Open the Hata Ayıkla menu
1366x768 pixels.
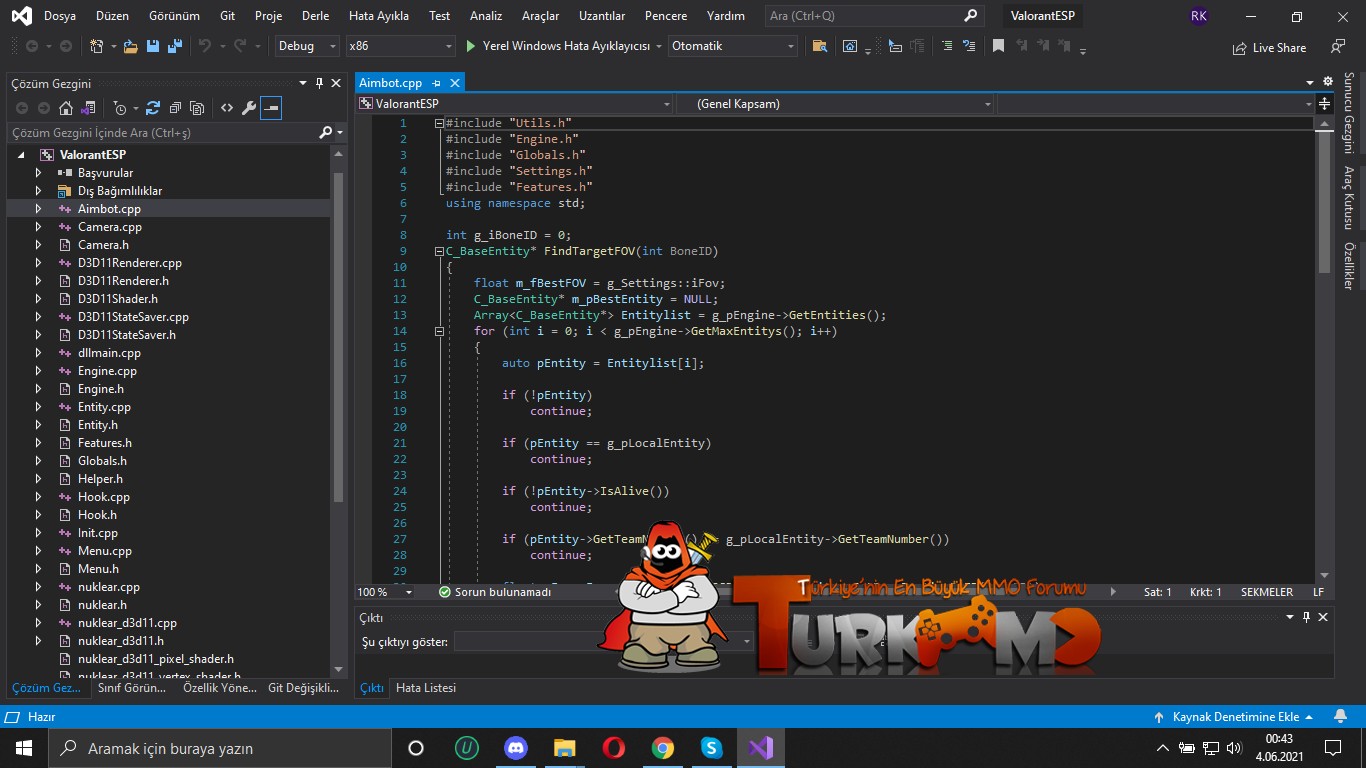[x=379, y=16]
